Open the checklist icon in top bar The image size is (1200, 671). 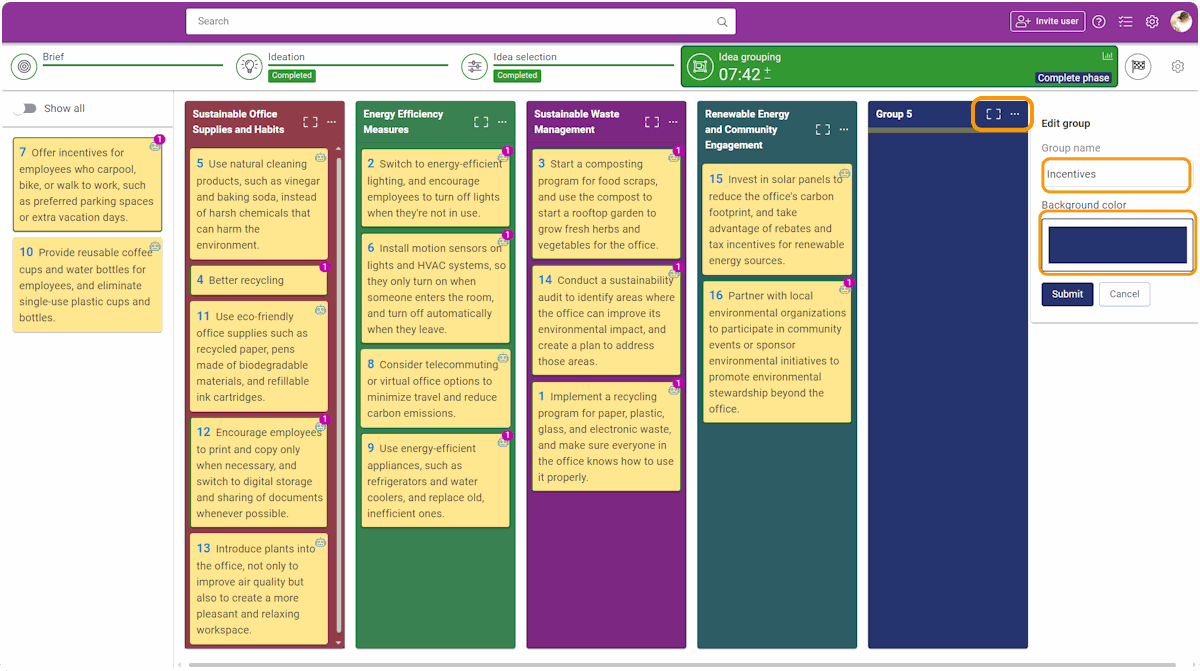click(x=1125, y=21)
